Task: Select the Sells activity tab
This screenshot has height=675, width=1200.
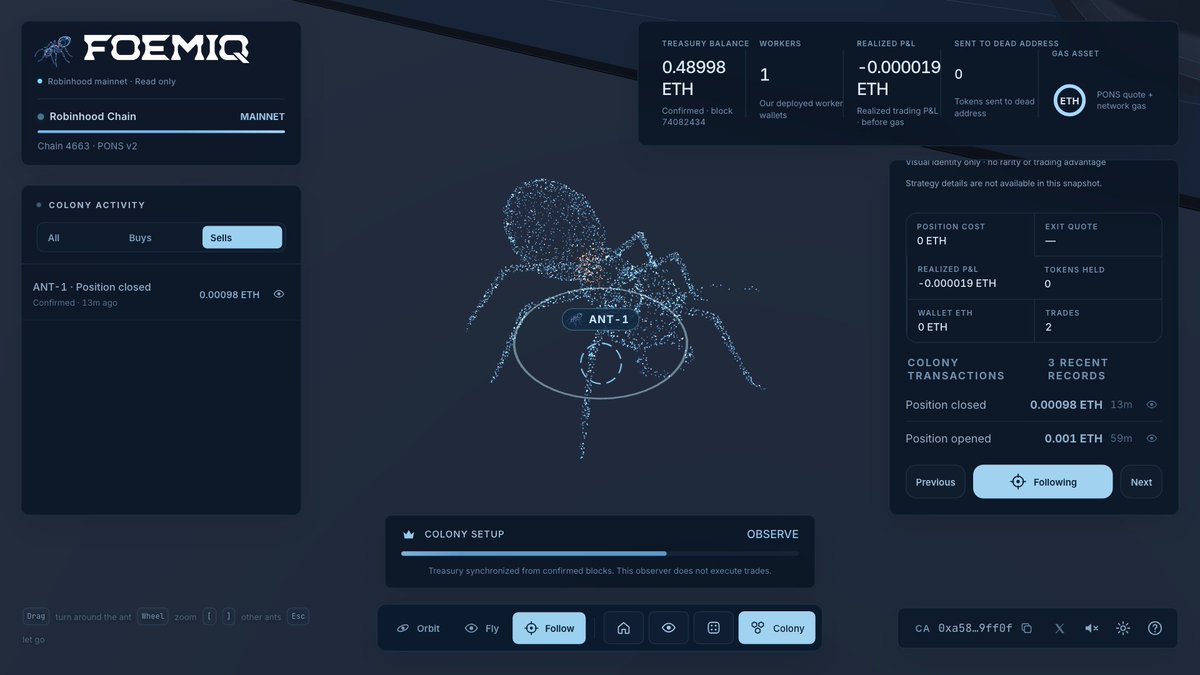Action: click(242, 238)
